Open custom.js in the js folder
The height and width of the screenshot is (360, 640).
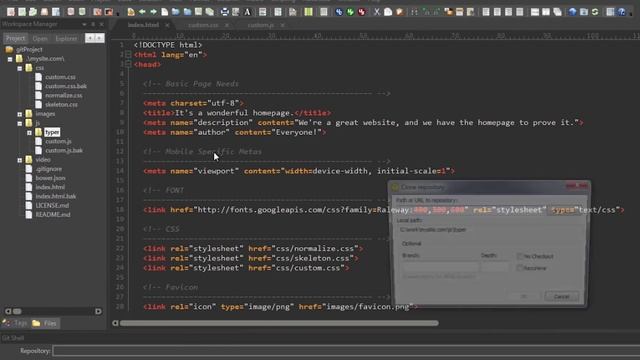[58, 141]
